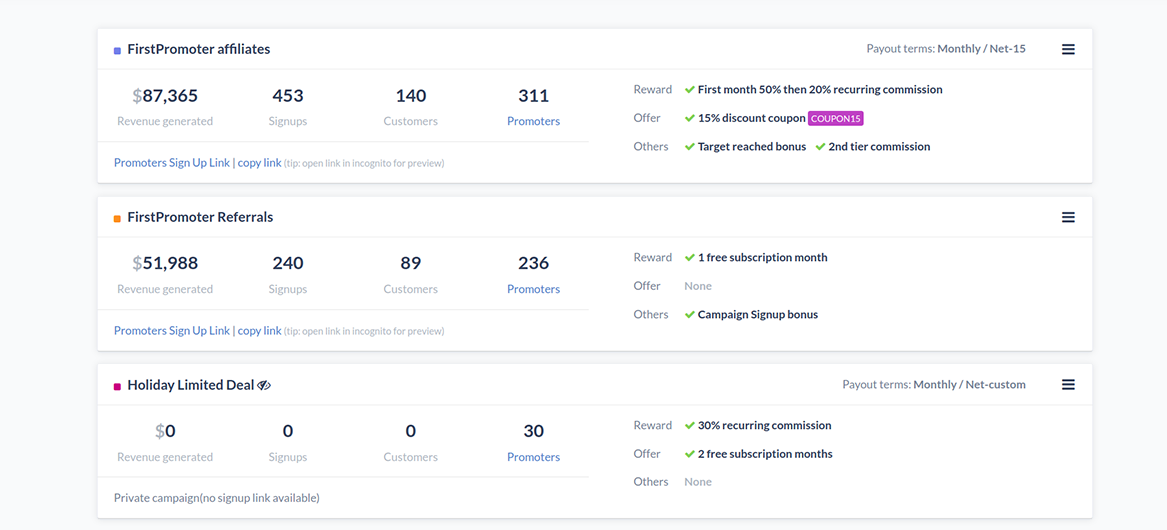Click copy link in FirstPromoter Referrals card
The height and width of the screenshot is (530, 1167).
click(x=260, y=331)
